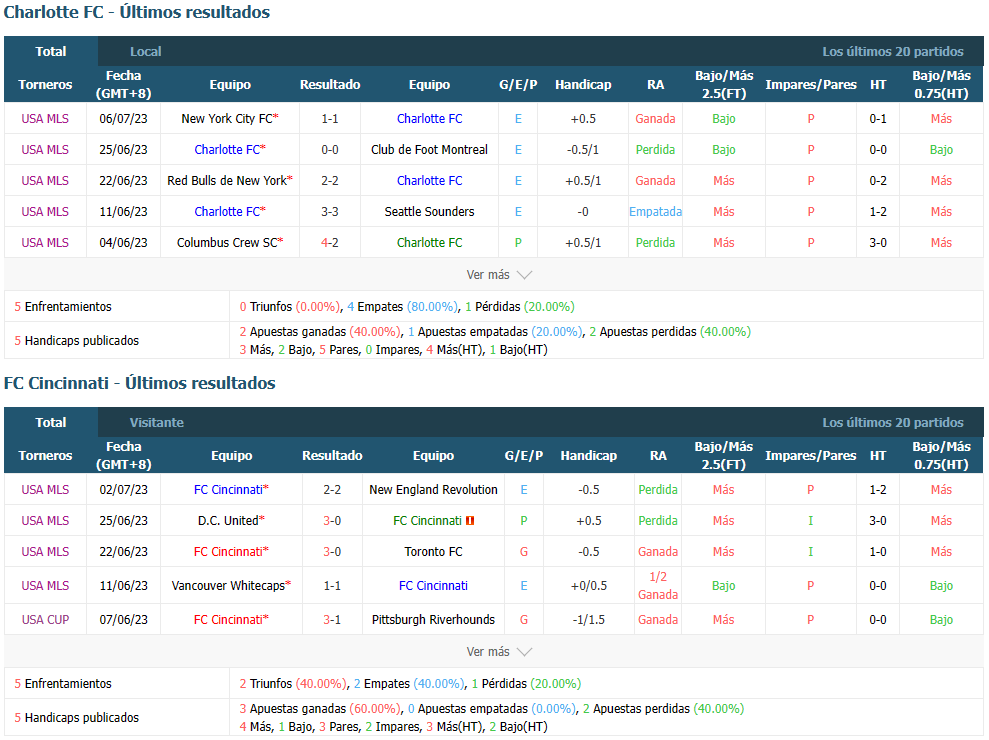Open 'Los últimos 20 partidos' for Charlotte FC
This screenshot has height=740, width=989.
892,52
